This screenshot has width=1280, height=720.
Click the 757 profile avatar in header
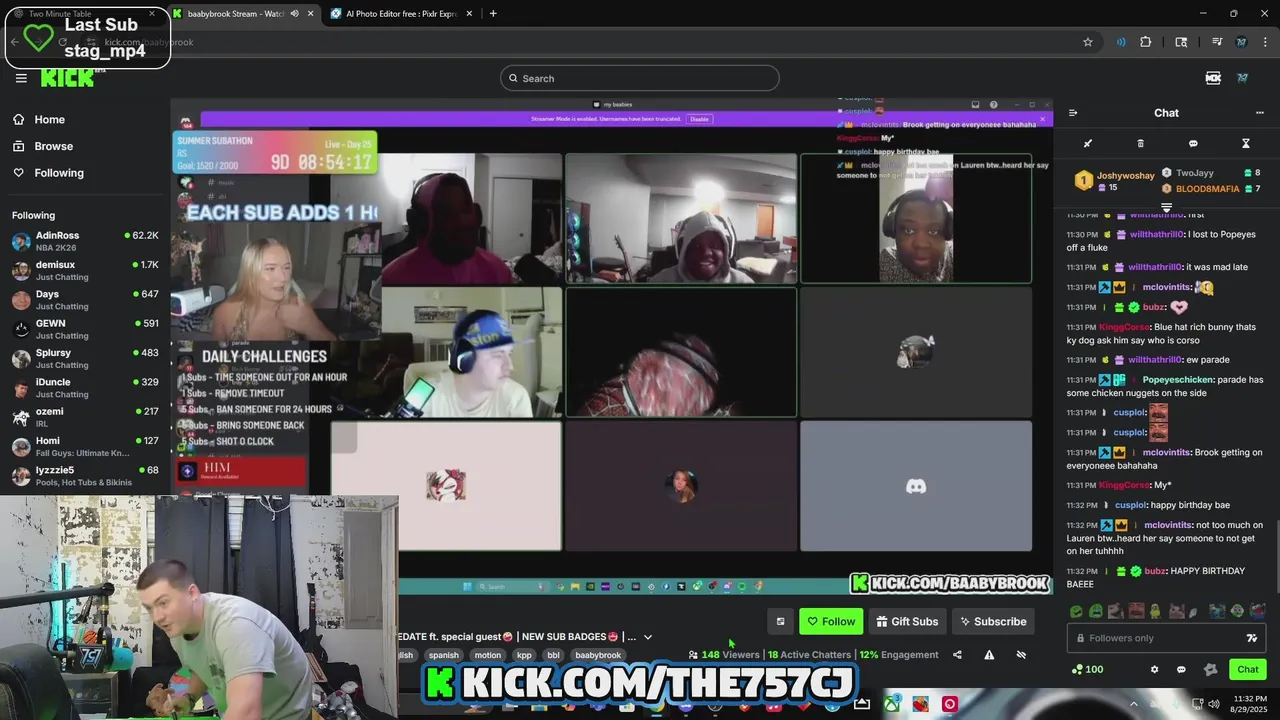pos(1243,78)
